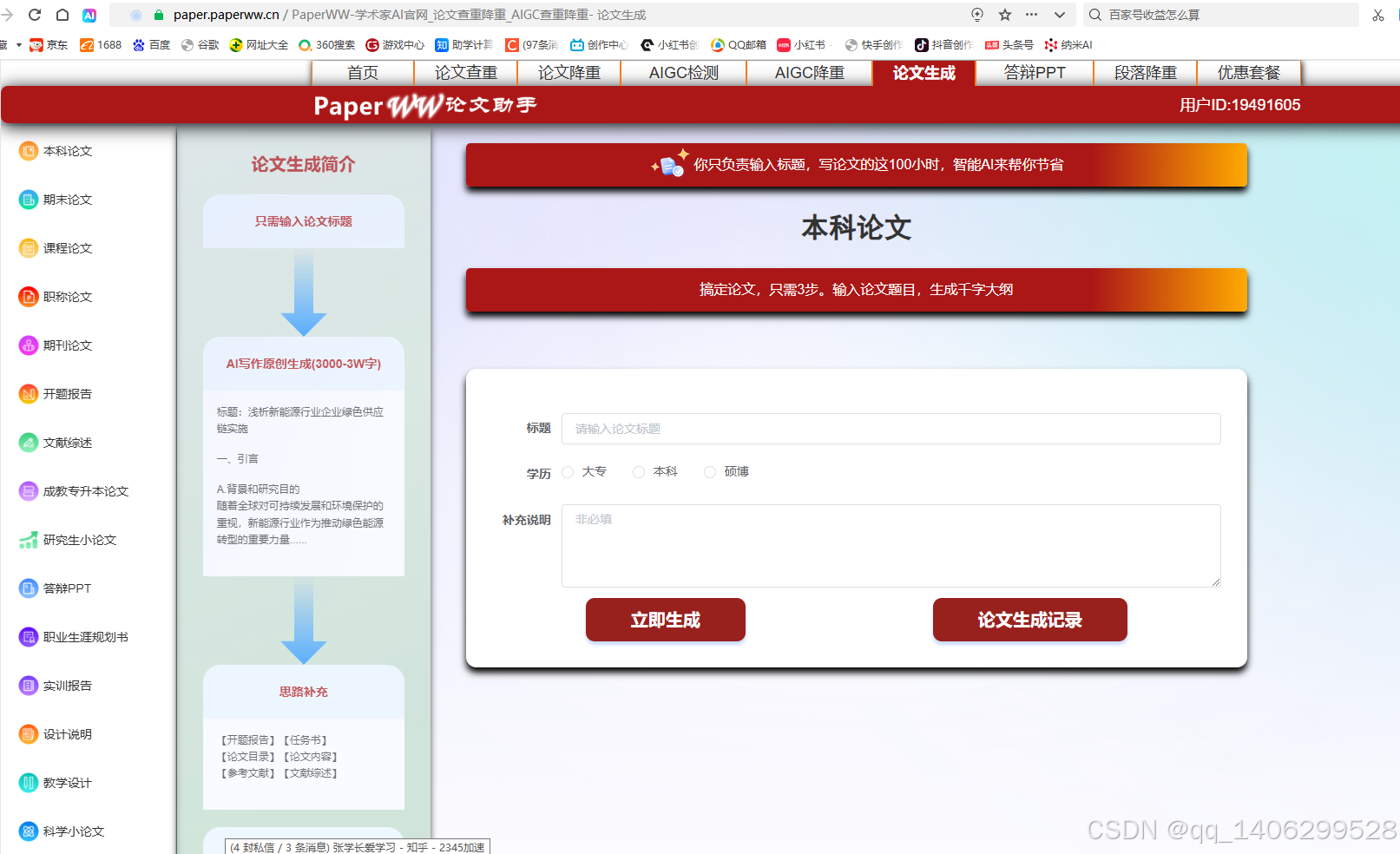The height and width of the screenshot is (854, 1400).
Task: Choose the 本科 radio option
Action: click(x=640, y=471)
